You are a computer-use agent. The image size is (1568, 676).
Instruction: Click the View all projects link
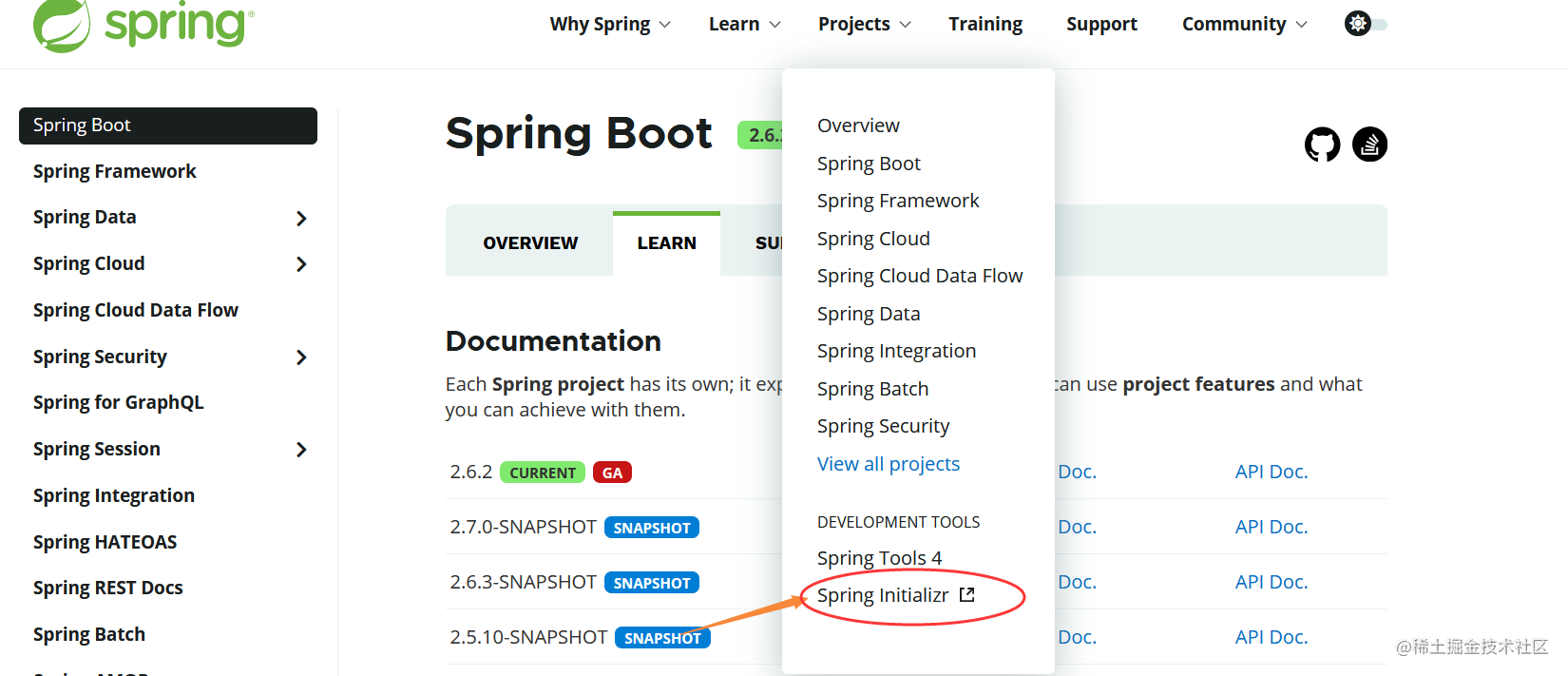point(889,464)
